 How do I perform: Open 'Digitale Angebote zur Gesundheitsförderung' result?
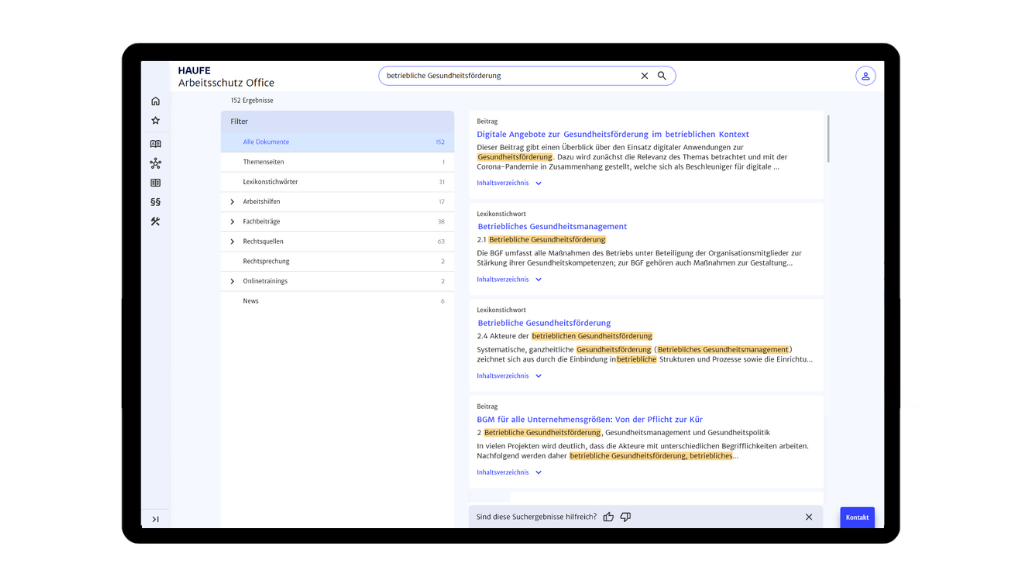click(612, 134)
